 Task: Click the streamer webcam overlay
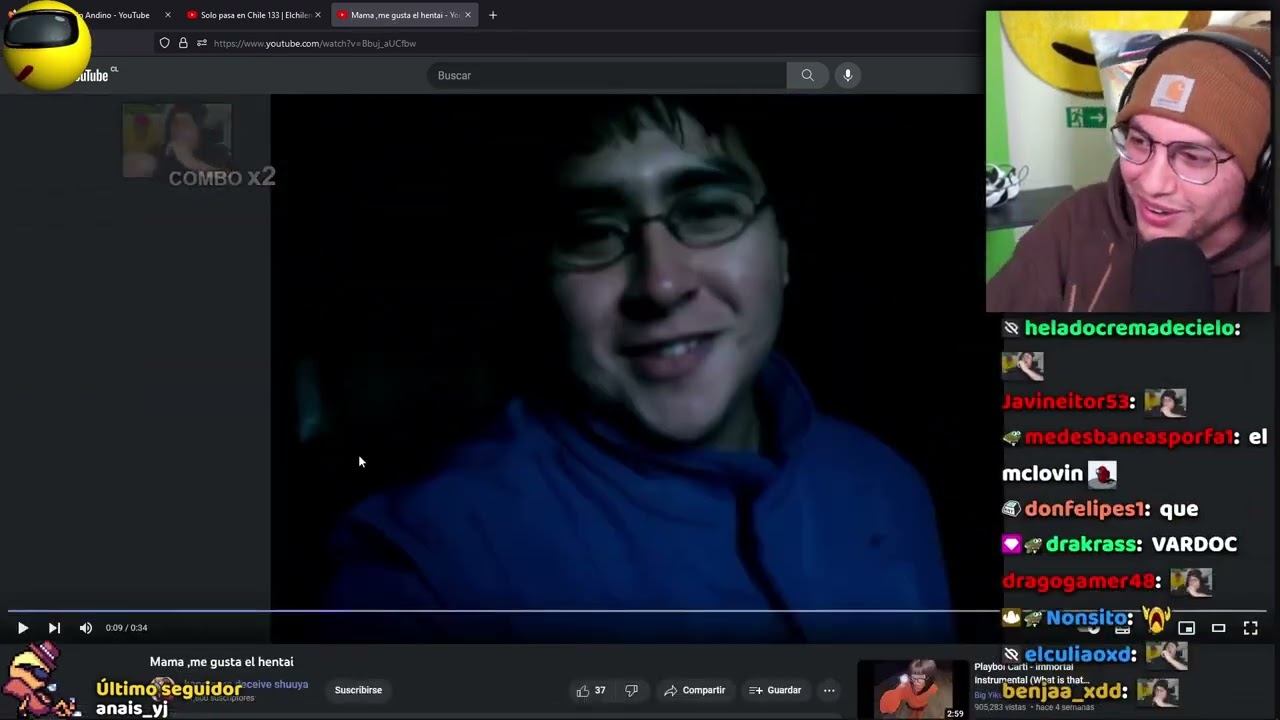[1128, 162]
